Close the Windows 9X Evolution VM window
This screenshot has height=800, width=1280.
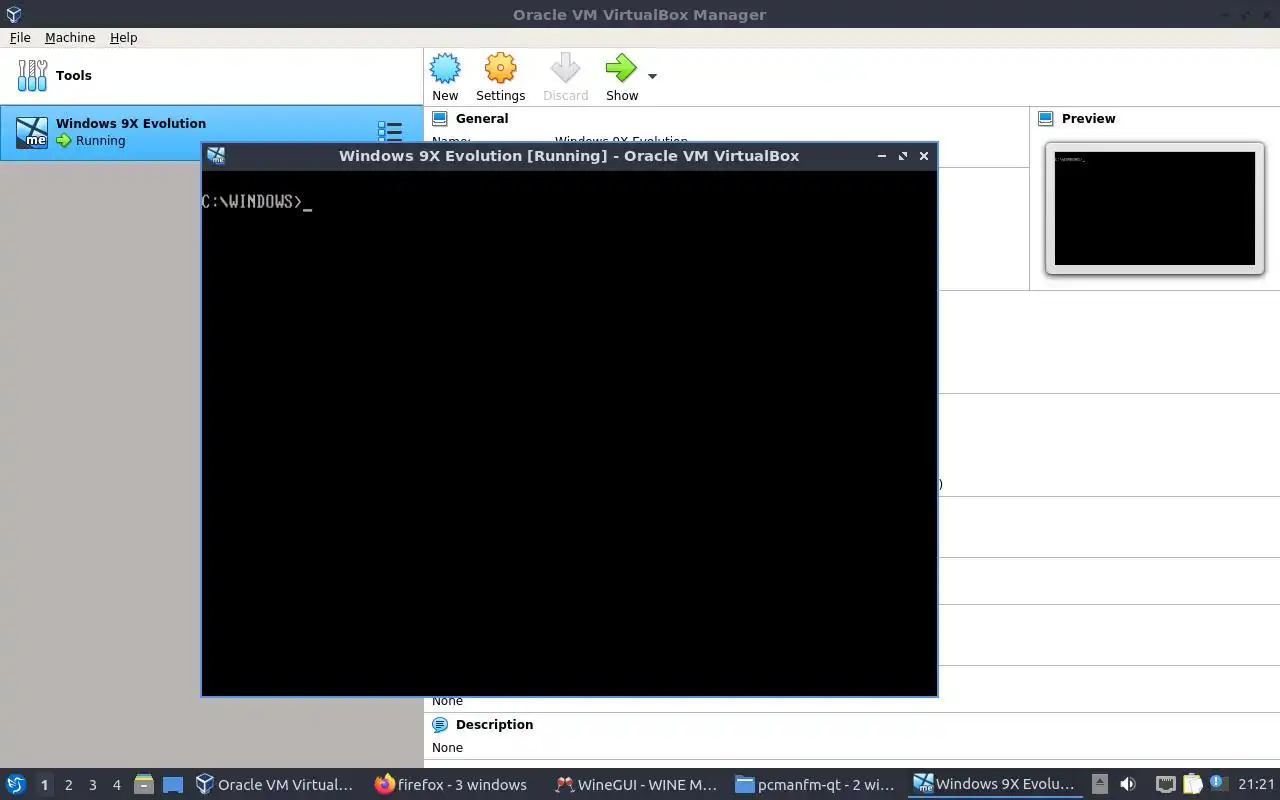pyautogui.click(x=924, y=156)
